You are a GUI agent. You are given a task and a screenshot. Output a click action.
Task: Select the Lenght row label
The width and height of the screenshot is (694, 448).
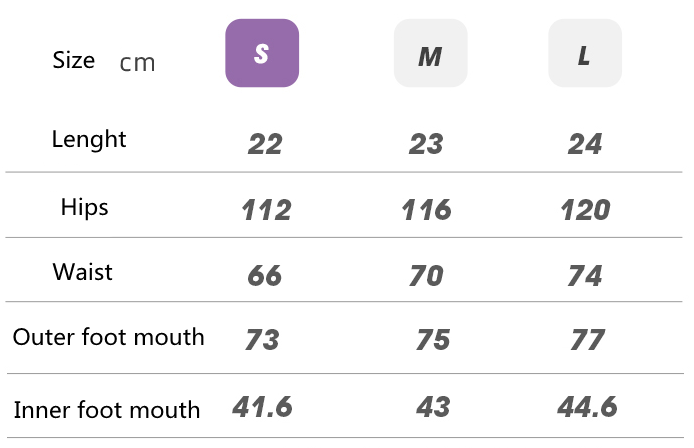(x=89, y=139)
